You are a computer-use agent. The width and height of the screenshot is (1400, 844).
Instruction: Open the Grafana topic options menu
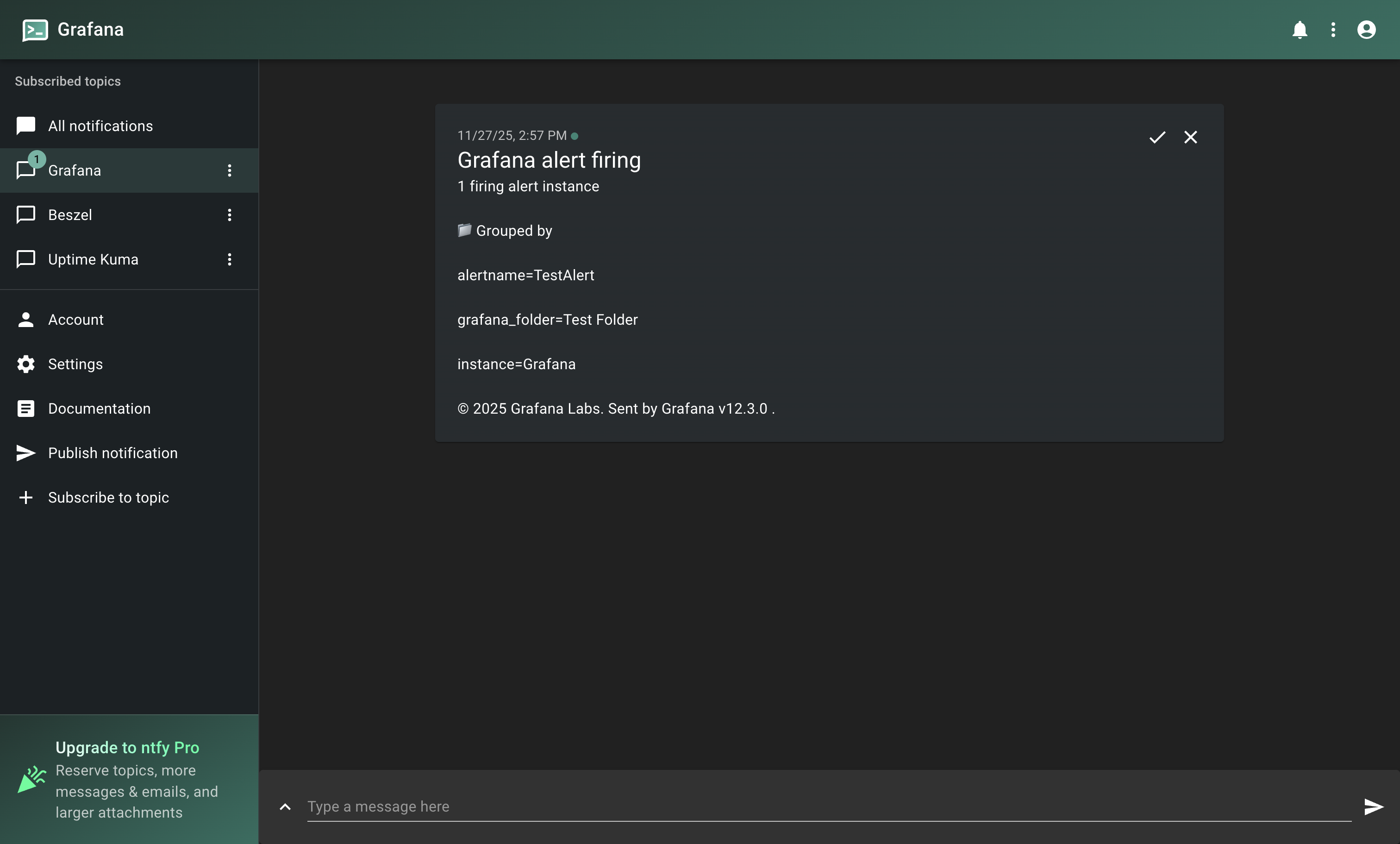230,170
